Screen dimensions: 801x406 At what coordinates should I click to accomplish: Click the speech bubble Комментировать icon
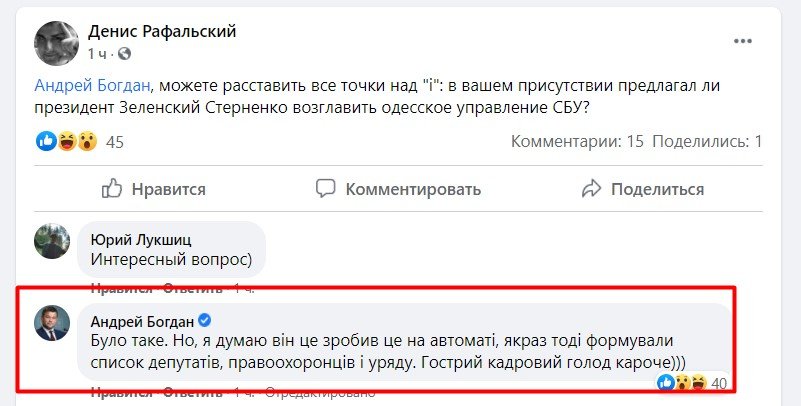click(325, 188)
